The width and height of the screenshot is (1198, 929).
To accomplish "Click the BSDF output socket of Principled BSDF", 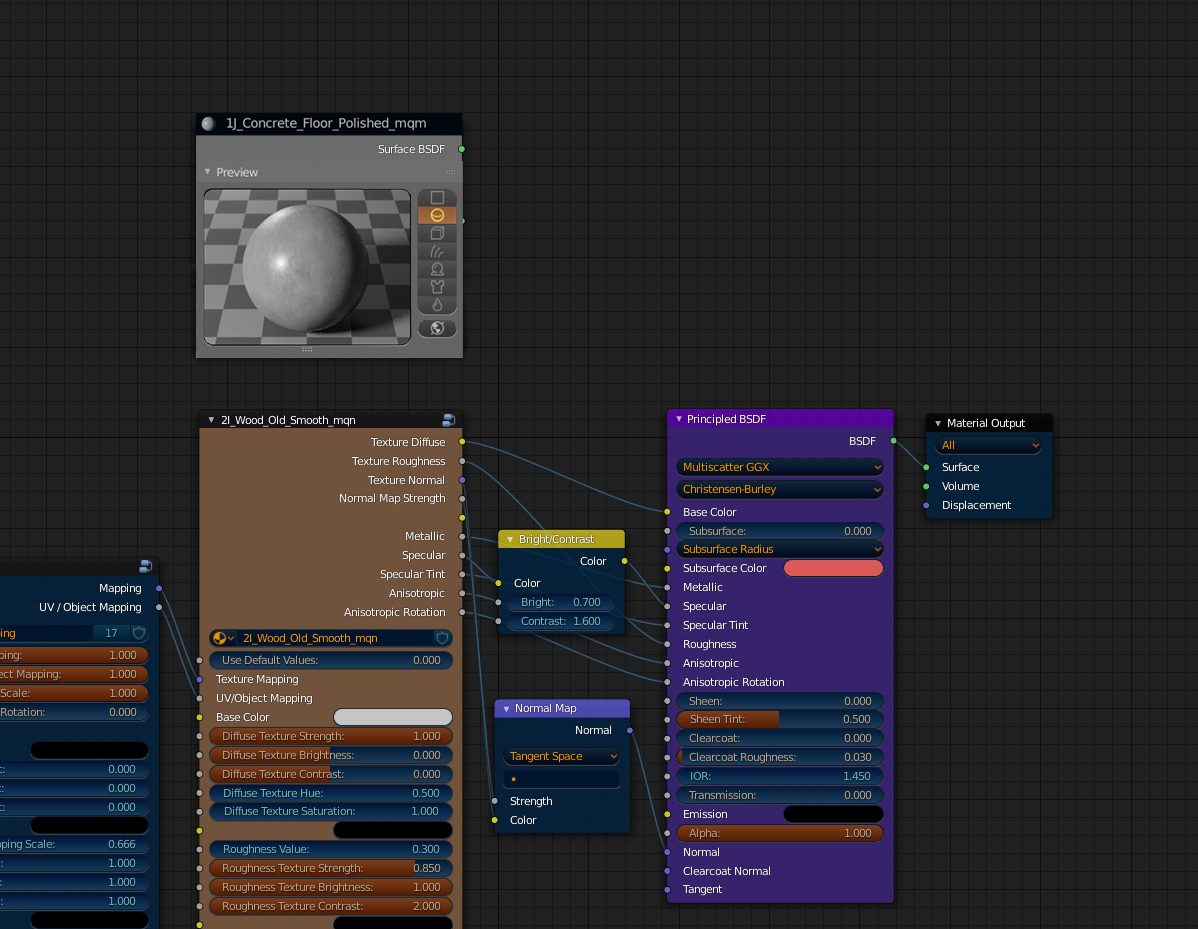I will 893,441.
